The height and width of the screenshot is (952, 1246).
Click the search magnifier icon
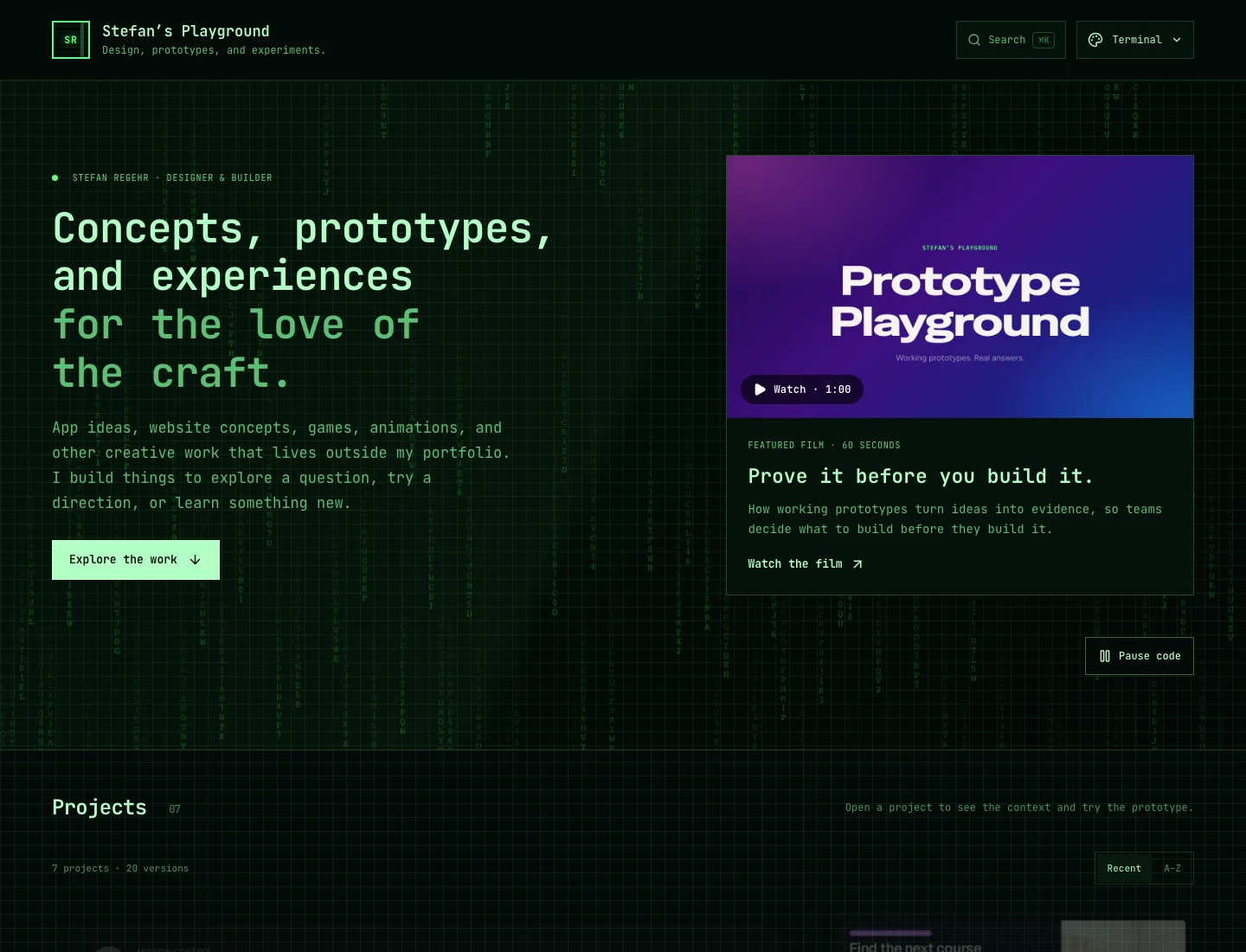(x=974, y=40)
